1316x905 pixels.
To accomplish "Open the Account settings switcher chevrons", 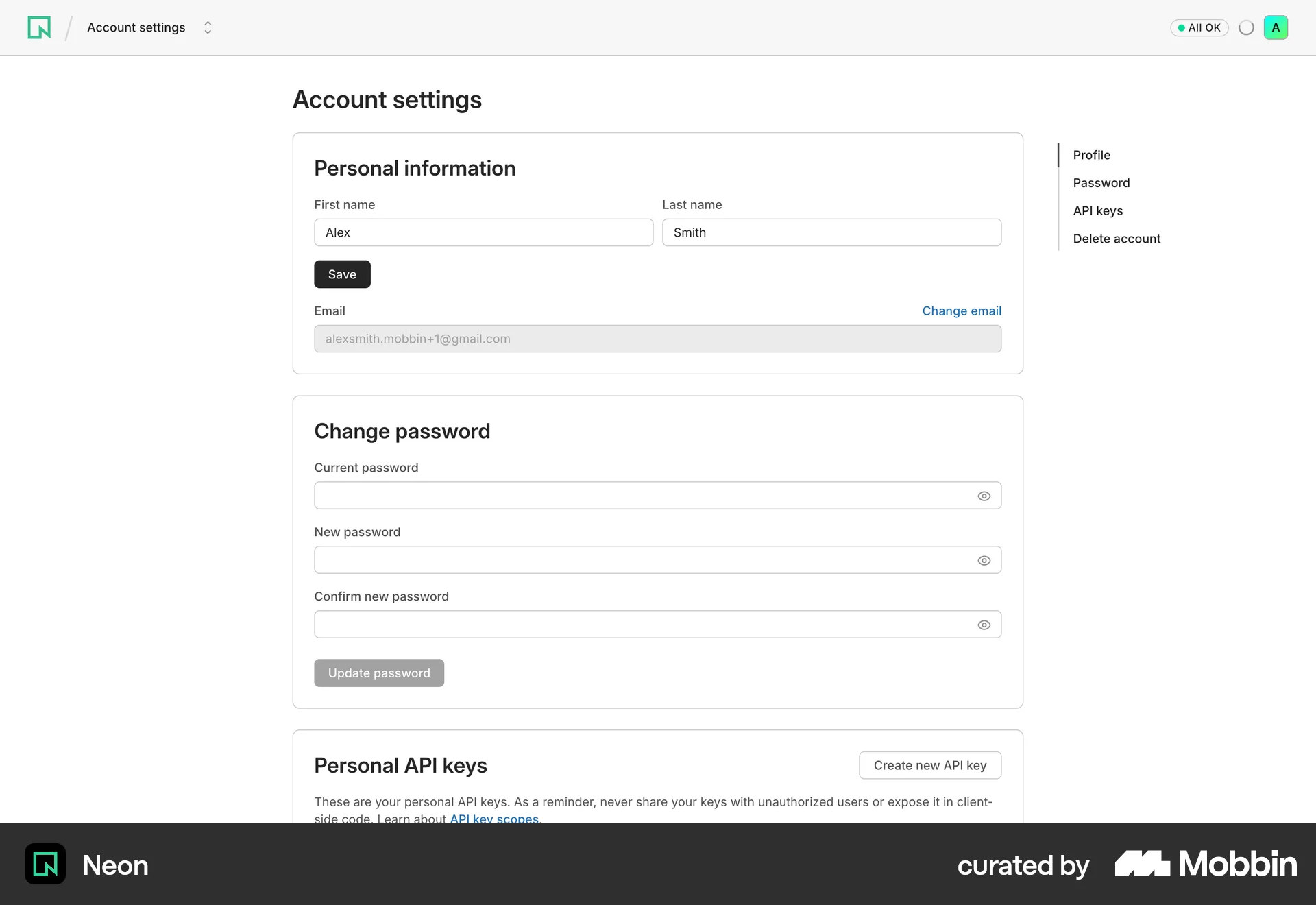I will (x=208, y=27).
